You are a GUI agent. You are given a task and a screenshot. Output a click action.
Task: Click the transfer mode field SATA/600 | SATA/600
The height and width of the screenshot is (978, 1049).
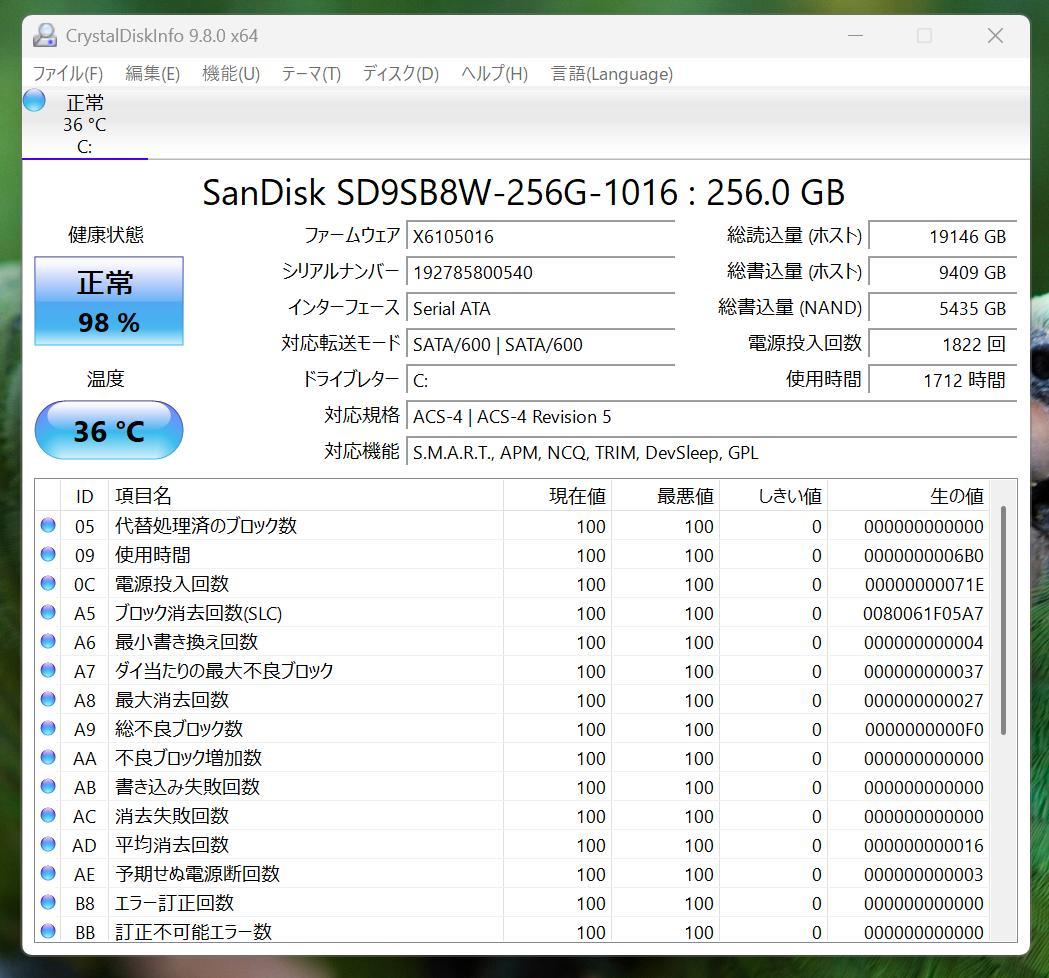coord(541,345)
